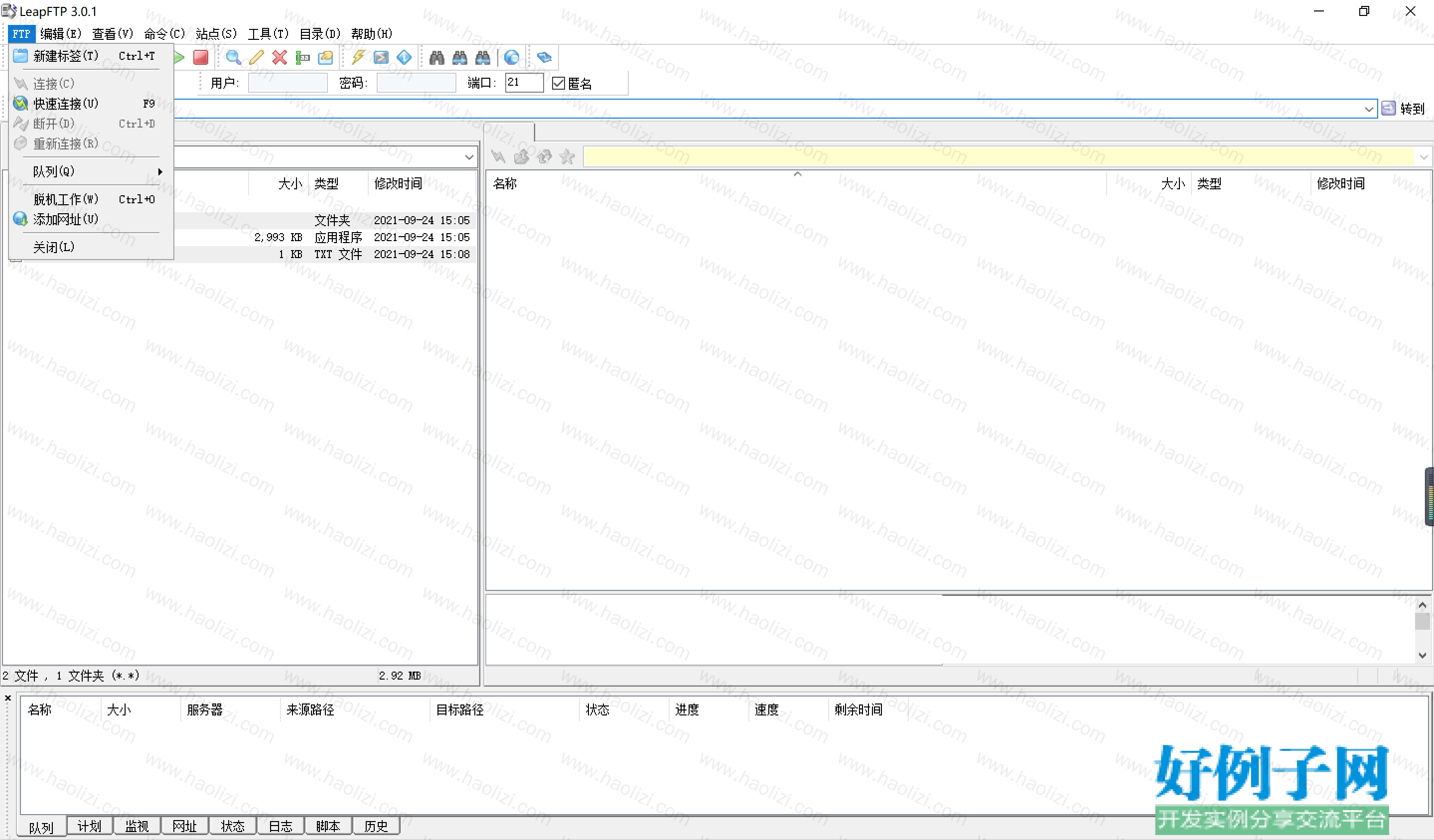Open the 目录(D) menu
This screenshot has height=840, width=1434.
pos(320,33)
